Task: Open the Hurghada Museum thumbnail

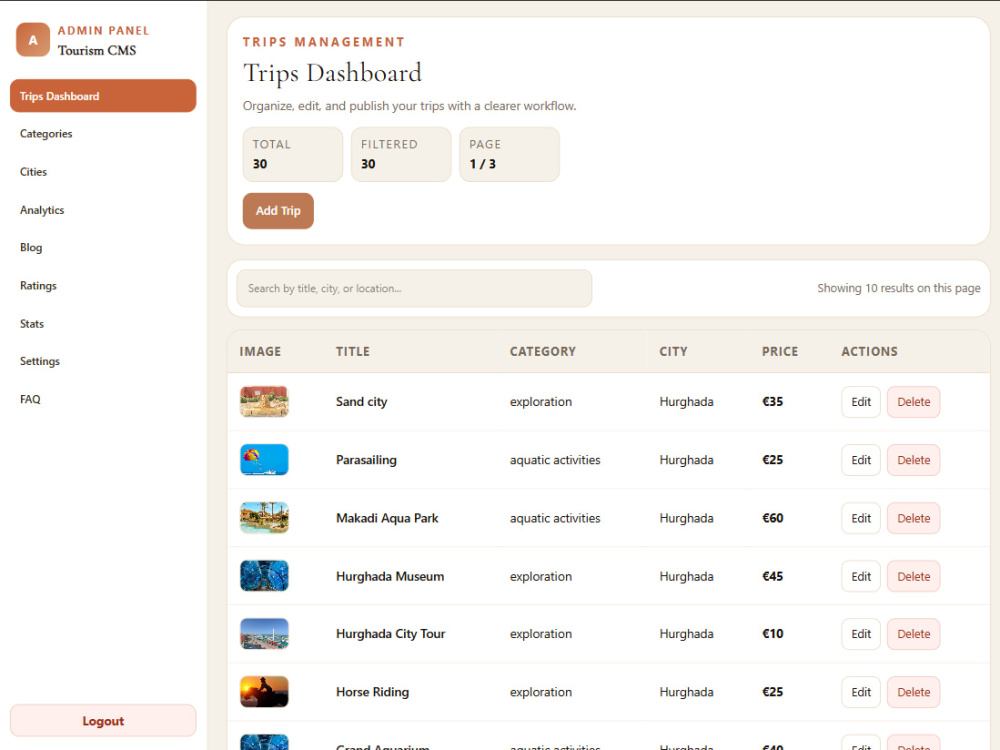Action: point(264,576)
